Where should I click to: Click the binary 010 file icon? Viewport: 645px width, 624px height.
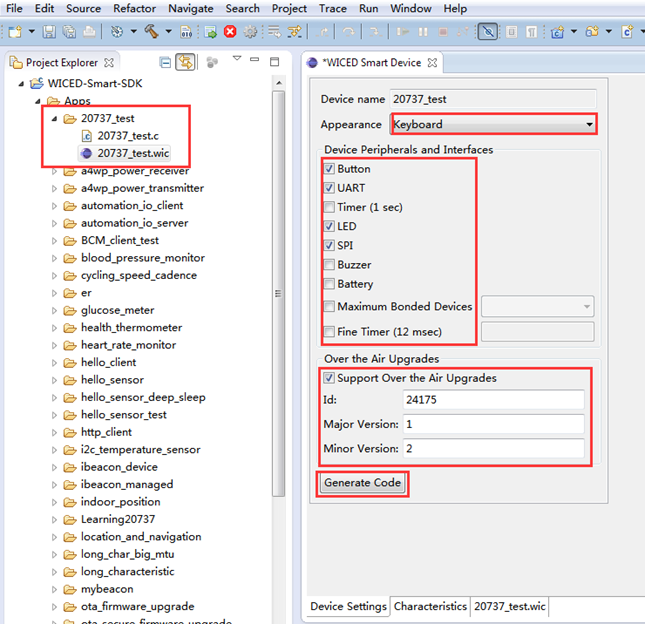186,32
